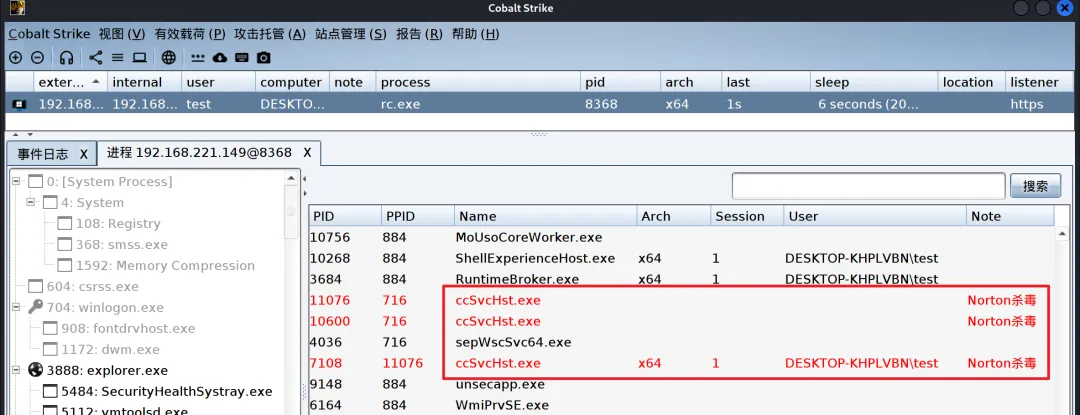Select ccSvcHst.exe row with PID 10600

pyautogui.click(x=682, y=321)
